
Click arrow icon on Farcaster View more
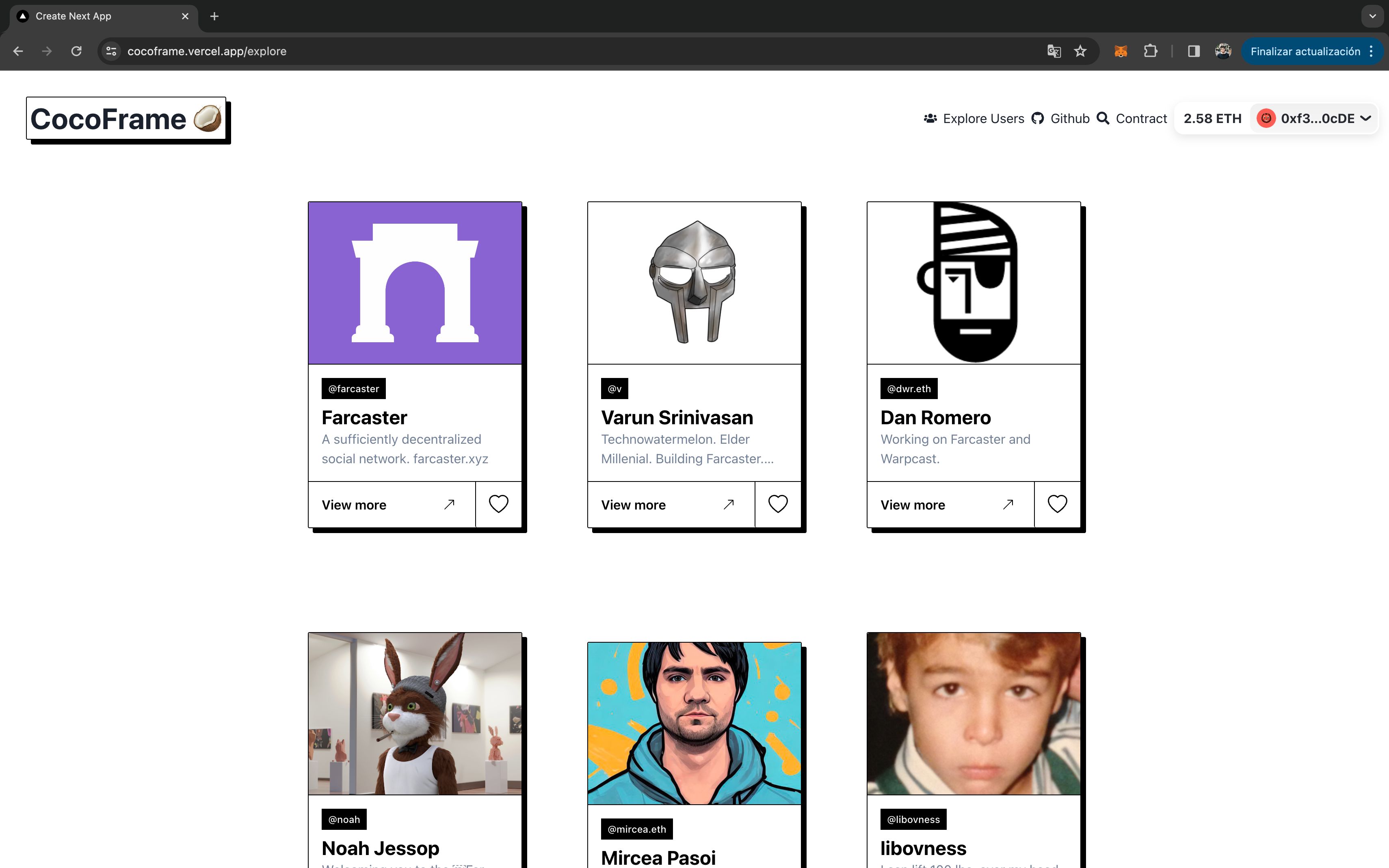(449, 504)
